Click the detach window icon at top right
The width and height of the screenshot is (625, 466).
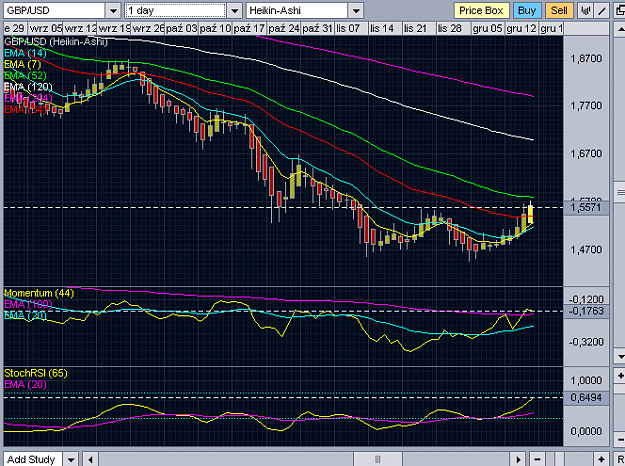pyautogui.click(x=619, y=11)
